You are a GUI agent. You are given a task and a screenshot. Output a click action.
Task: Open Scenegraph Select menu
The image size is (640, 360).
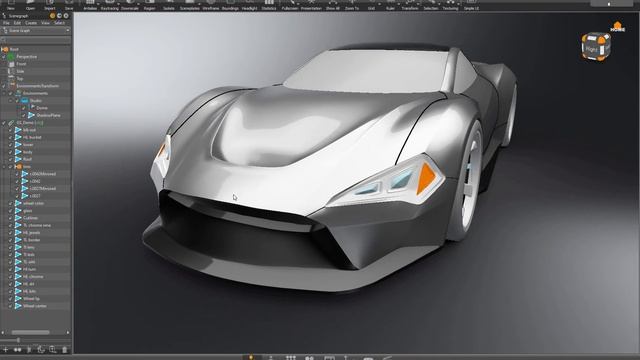tap(59, 23)
